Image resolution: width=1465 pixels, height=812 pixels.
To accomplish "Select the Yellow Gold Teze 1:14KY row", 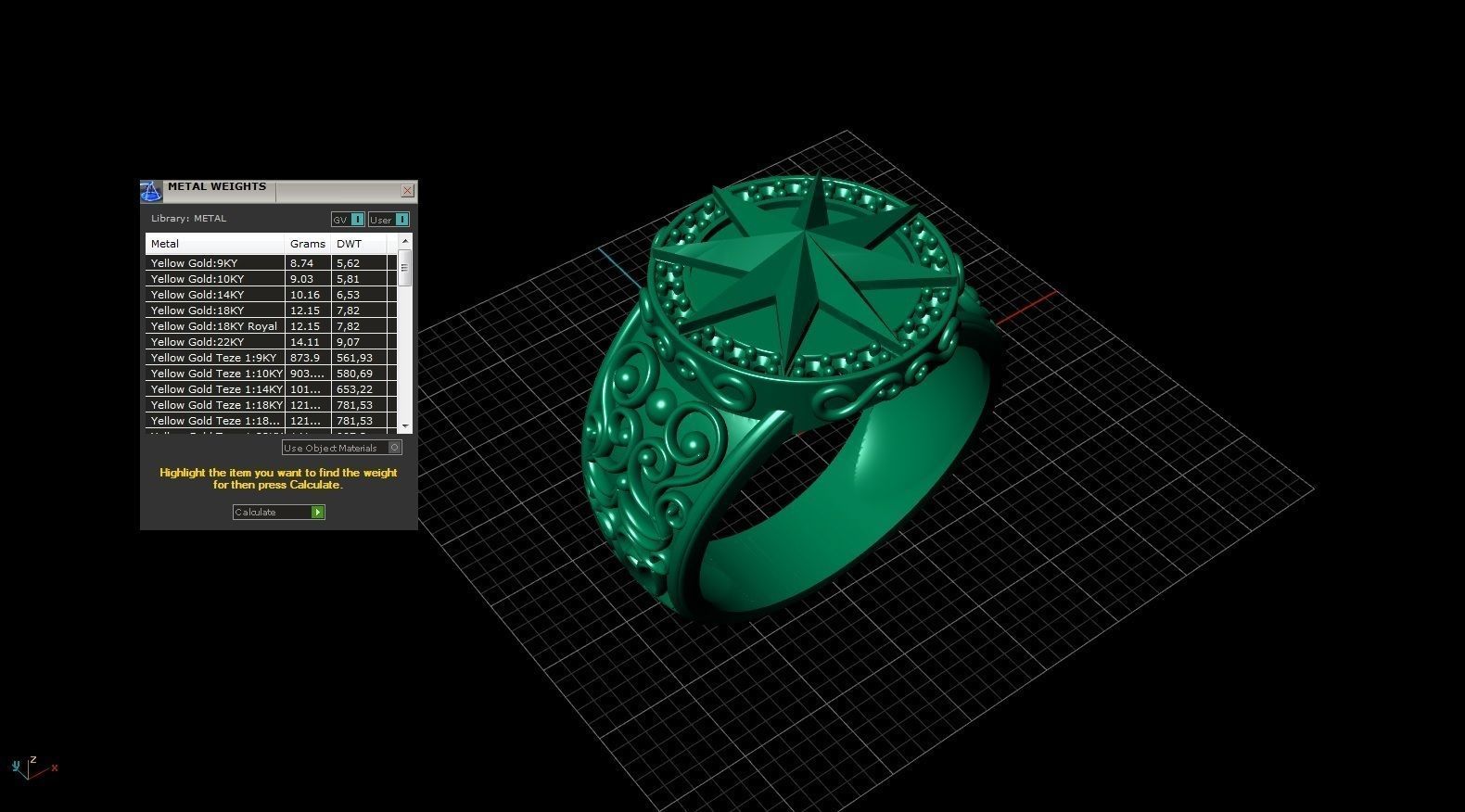I will tap(271, 389).
